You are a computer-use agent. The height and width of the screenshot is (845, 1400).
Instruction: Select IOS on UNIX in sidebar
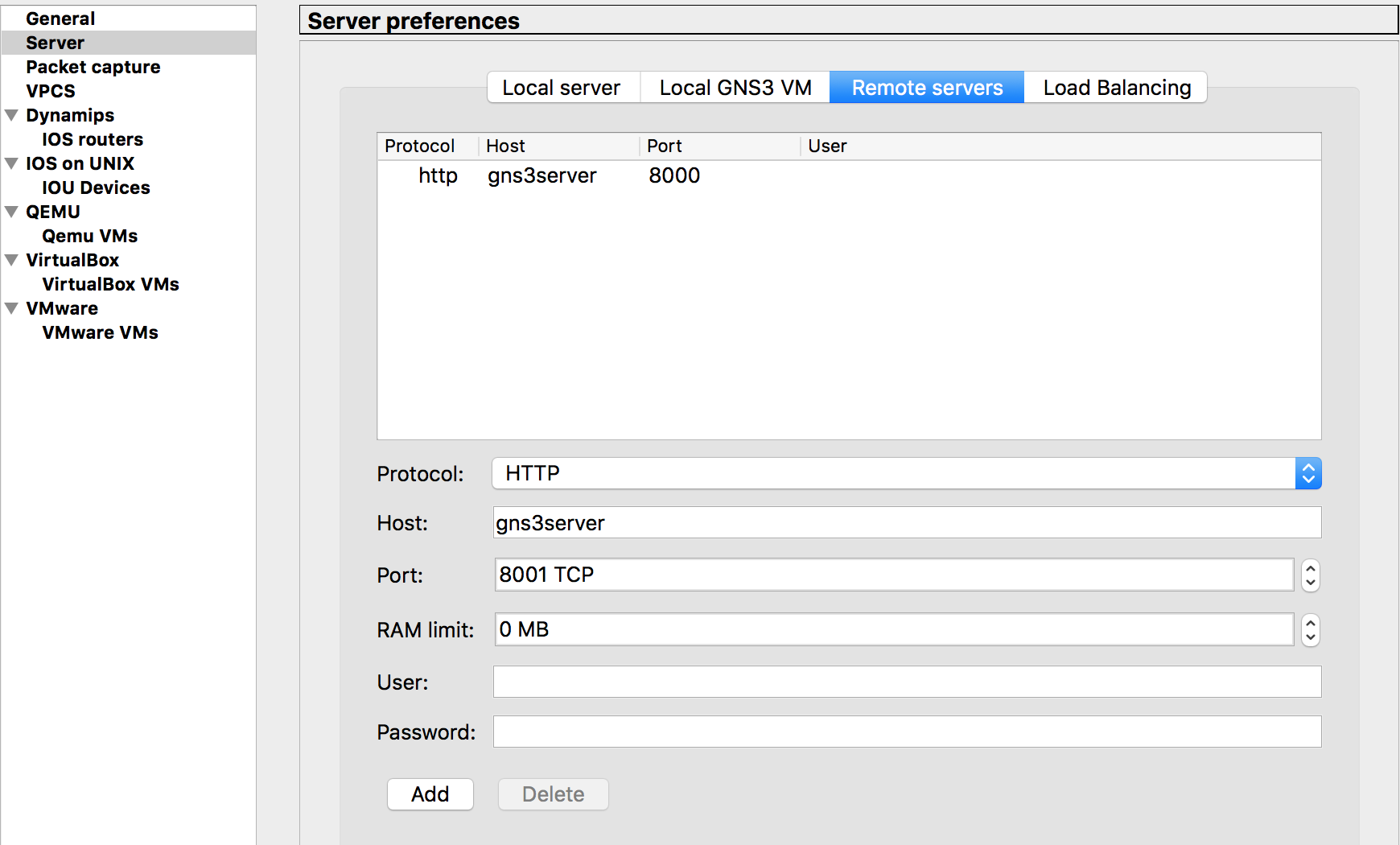pyautogui.click(x=80, y=163)
